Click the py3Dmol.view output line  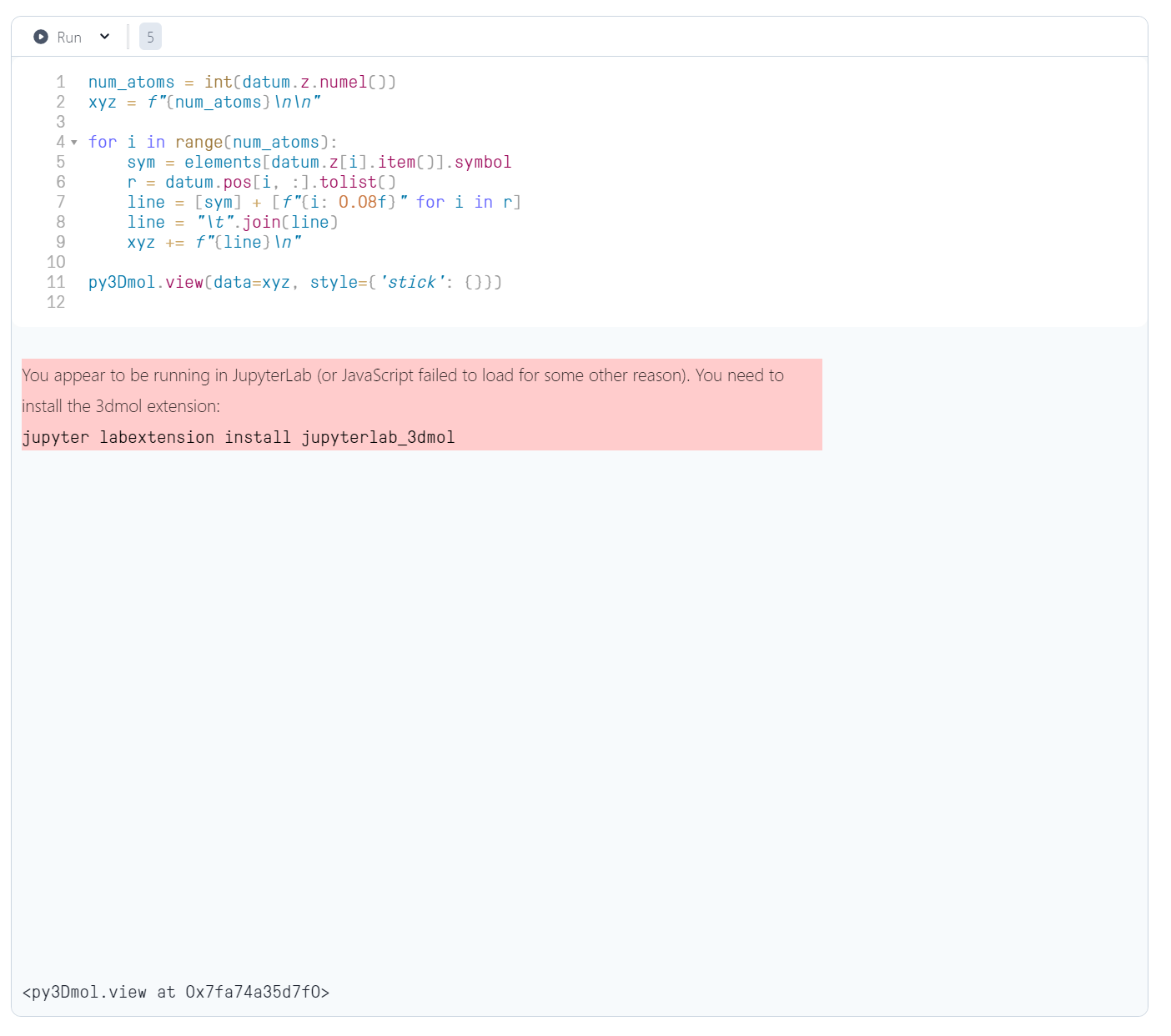click(176, 992)
